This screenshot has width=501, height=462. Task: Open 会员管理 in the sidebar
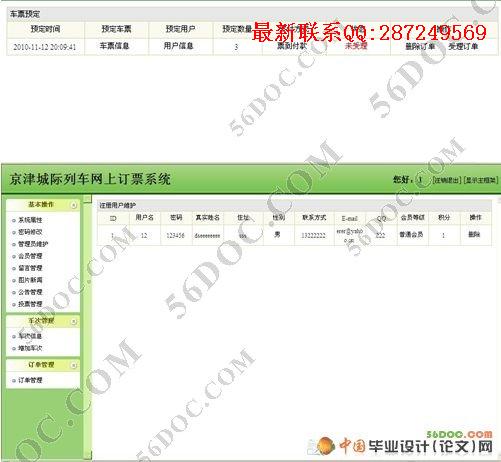click(x=30, y=256)
